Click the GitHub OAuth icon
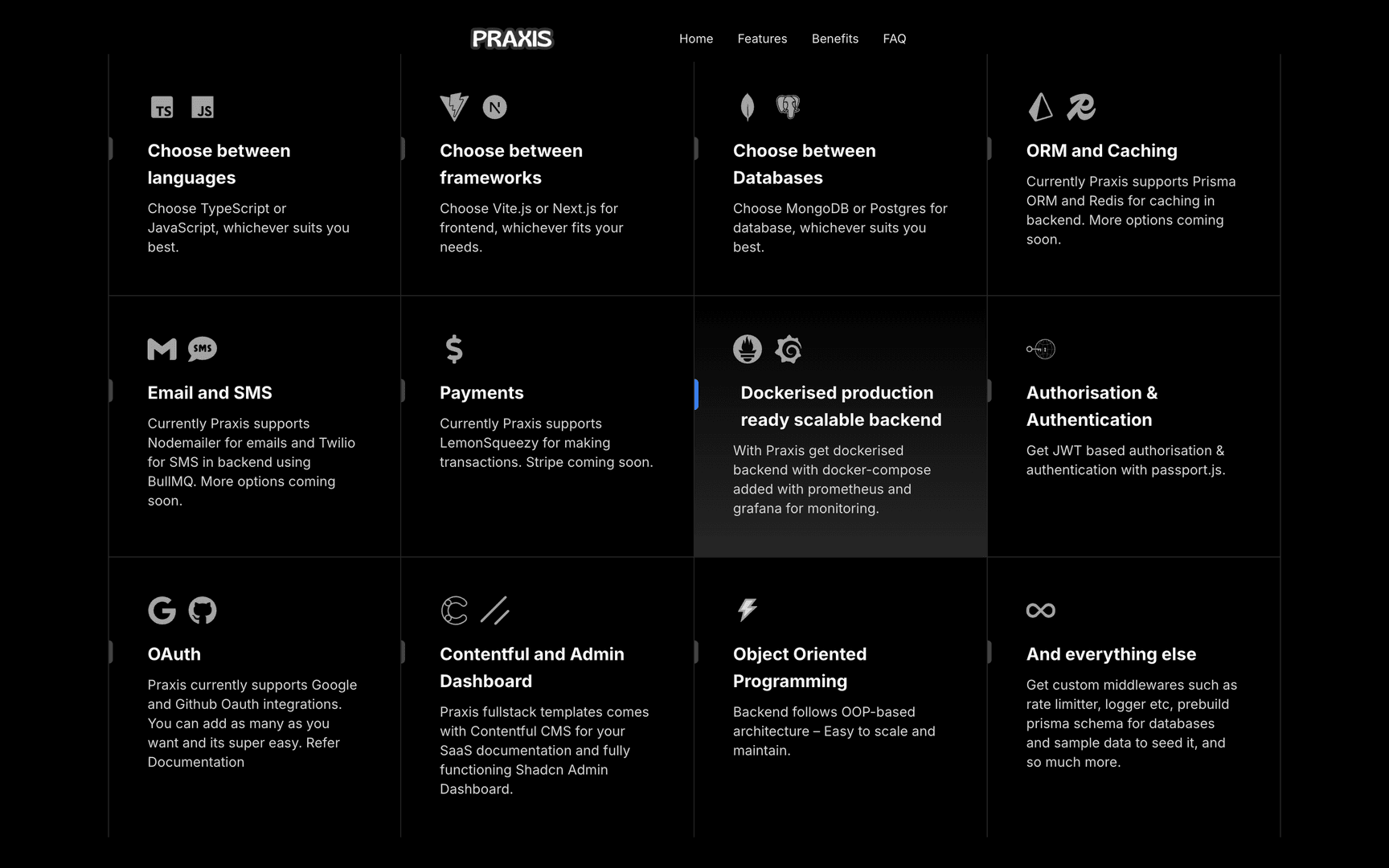 [x=203, y=611]
